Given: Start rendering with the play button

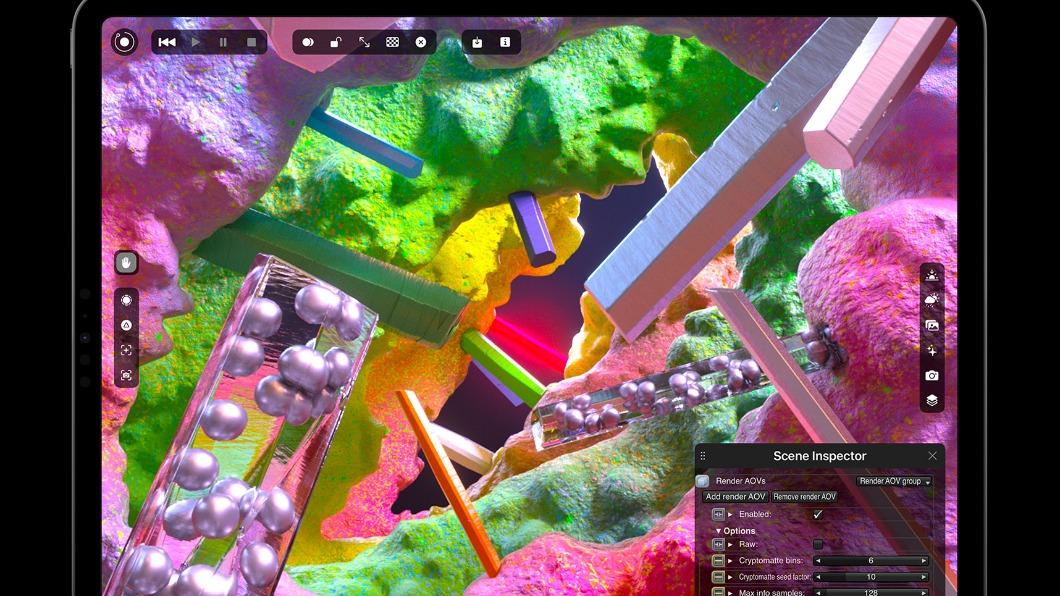Looking at the screenshot, I should [x=195, y=42].
